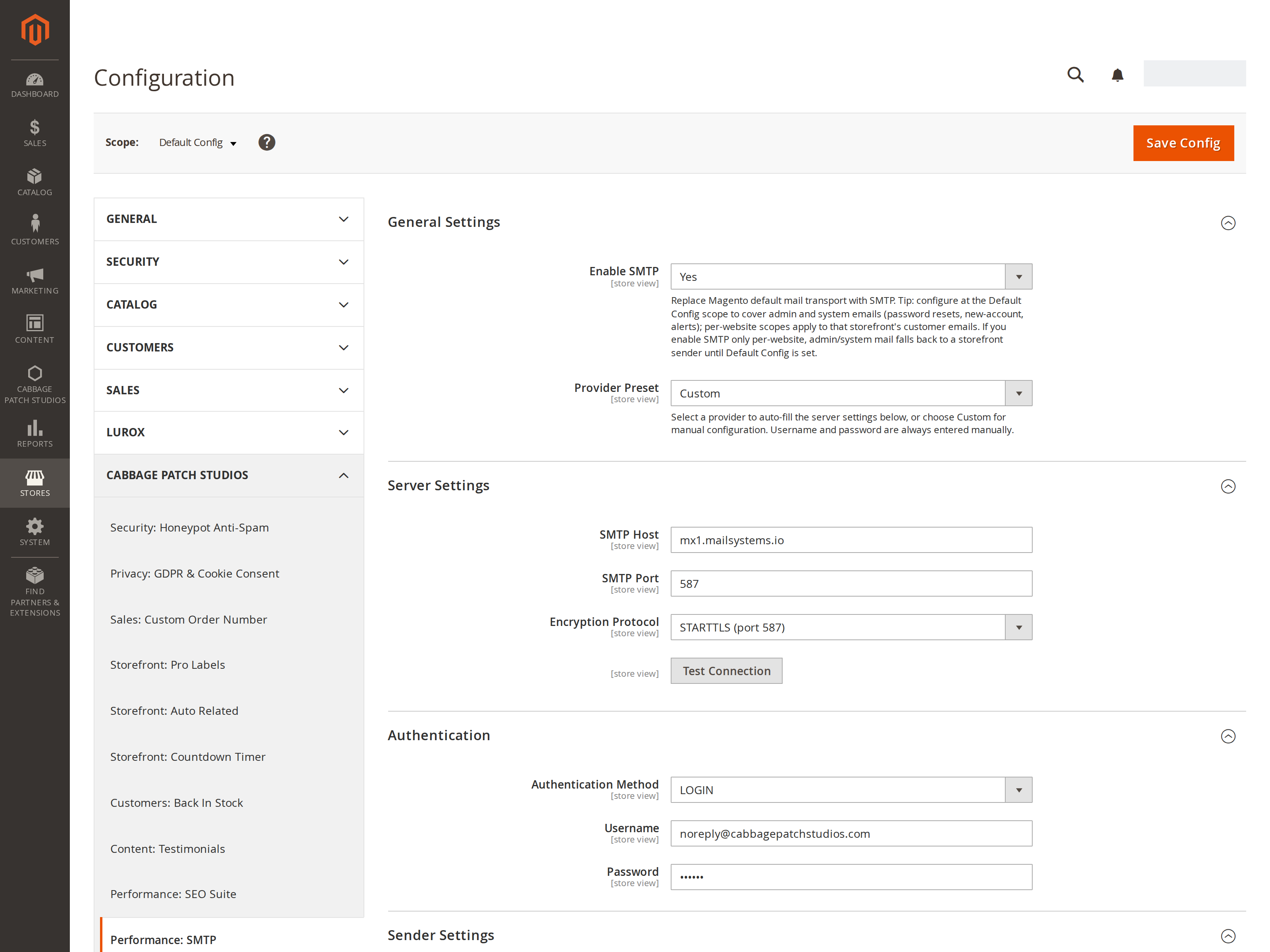1270x952 pixels.
Task: Click the account user menu button
Action: pyautogui.click(x=1194, y=73)
